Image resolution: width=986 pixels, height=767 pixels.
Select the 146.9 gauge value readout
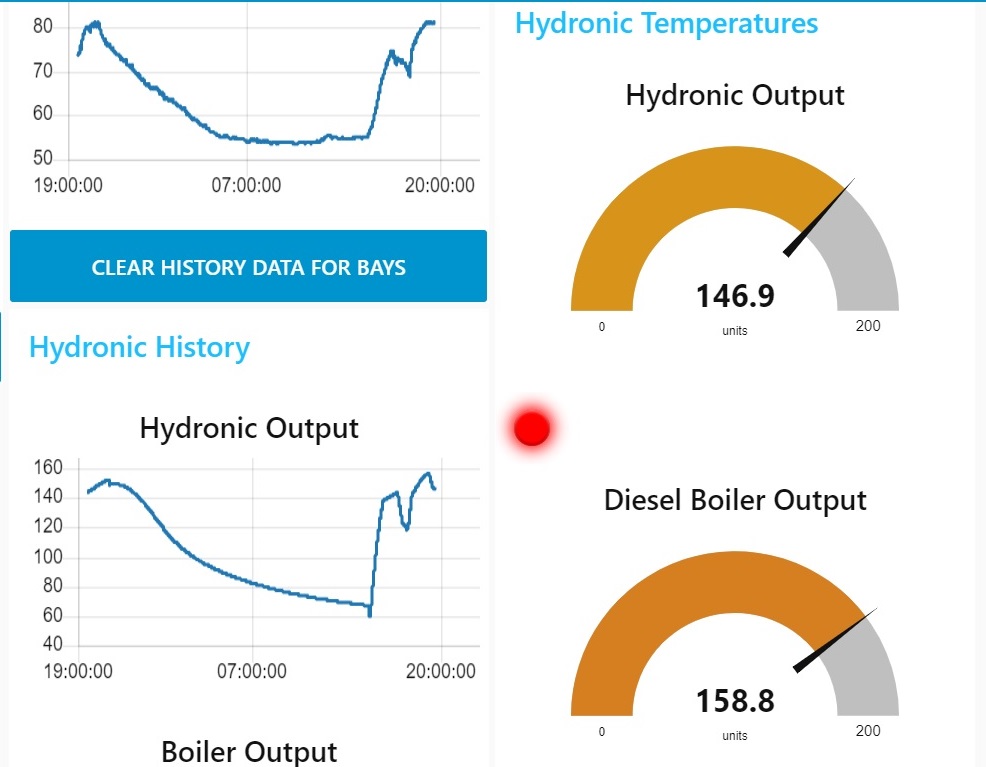735,296
